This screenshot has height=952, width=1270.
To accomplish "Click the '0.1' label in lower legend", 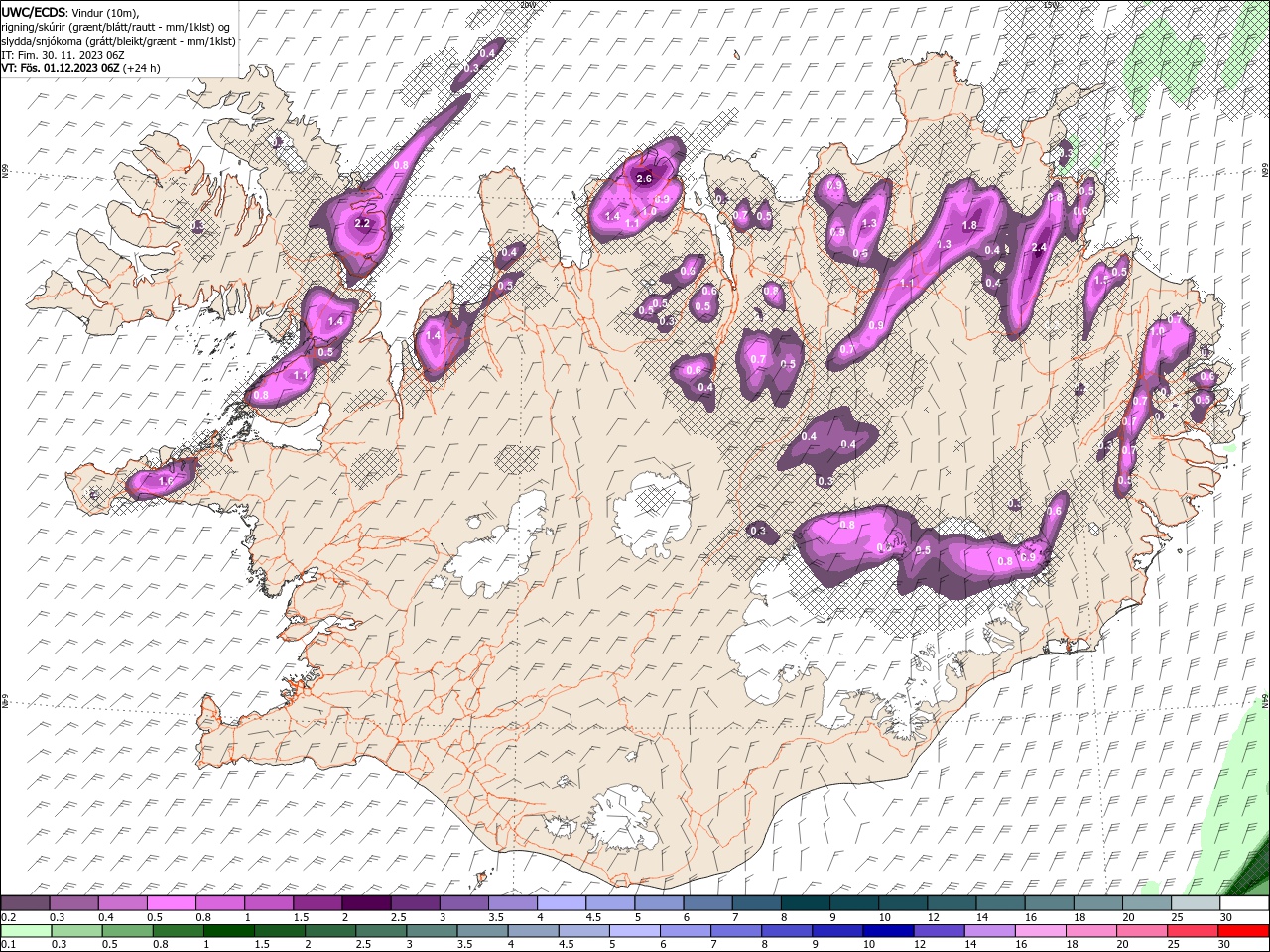I will click(9, 944).
